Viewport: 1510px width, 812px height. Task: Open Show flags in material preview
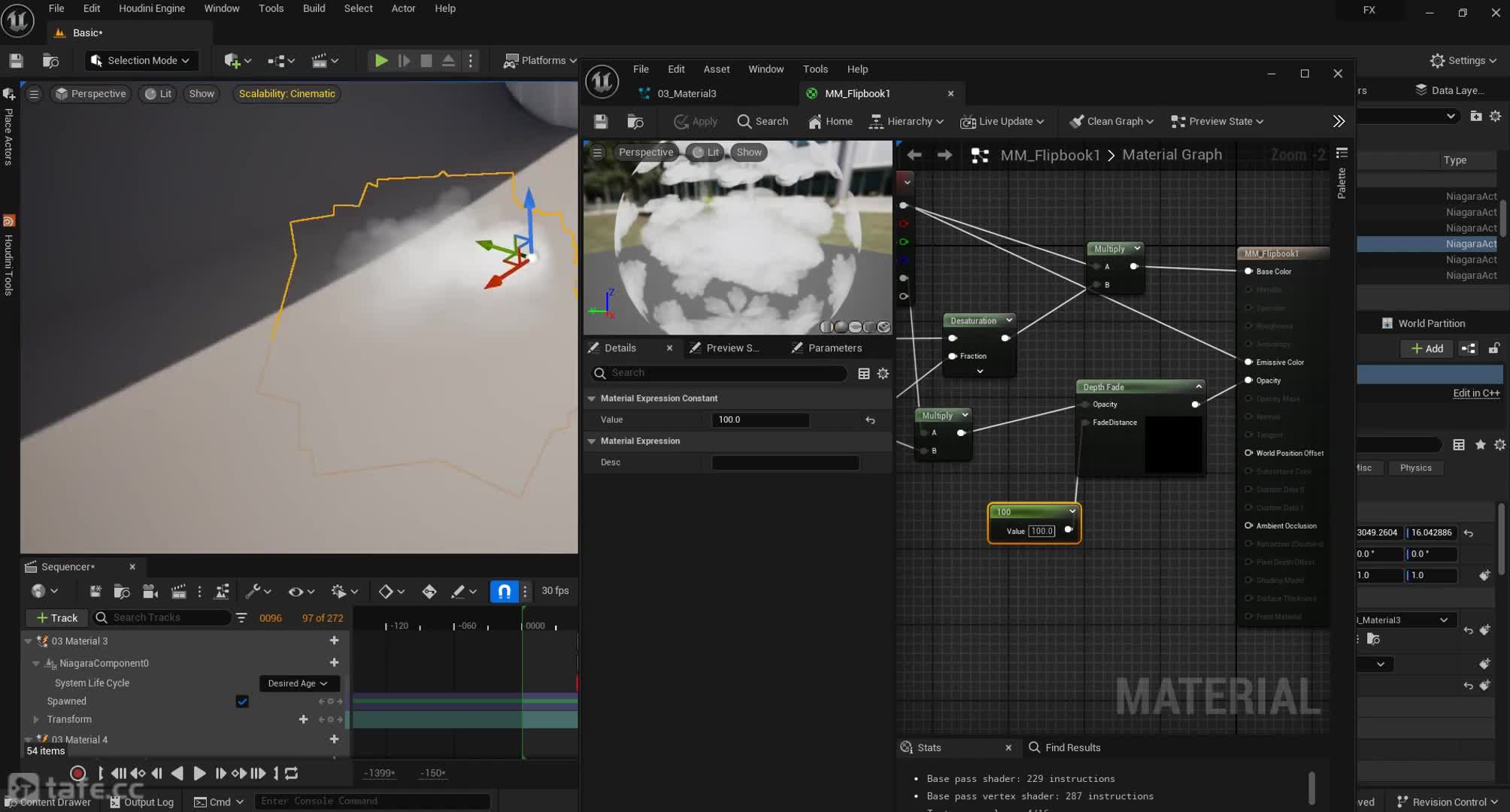pos(749,152)
